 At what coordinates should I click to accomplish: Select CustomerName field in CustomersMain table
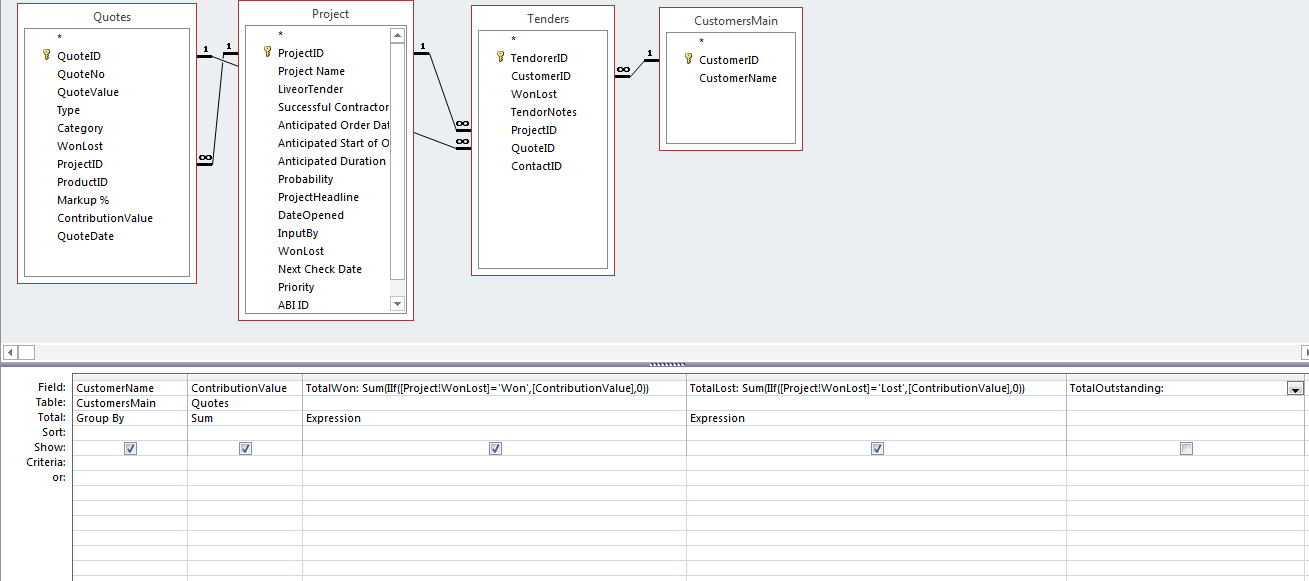tap(738, 78)
